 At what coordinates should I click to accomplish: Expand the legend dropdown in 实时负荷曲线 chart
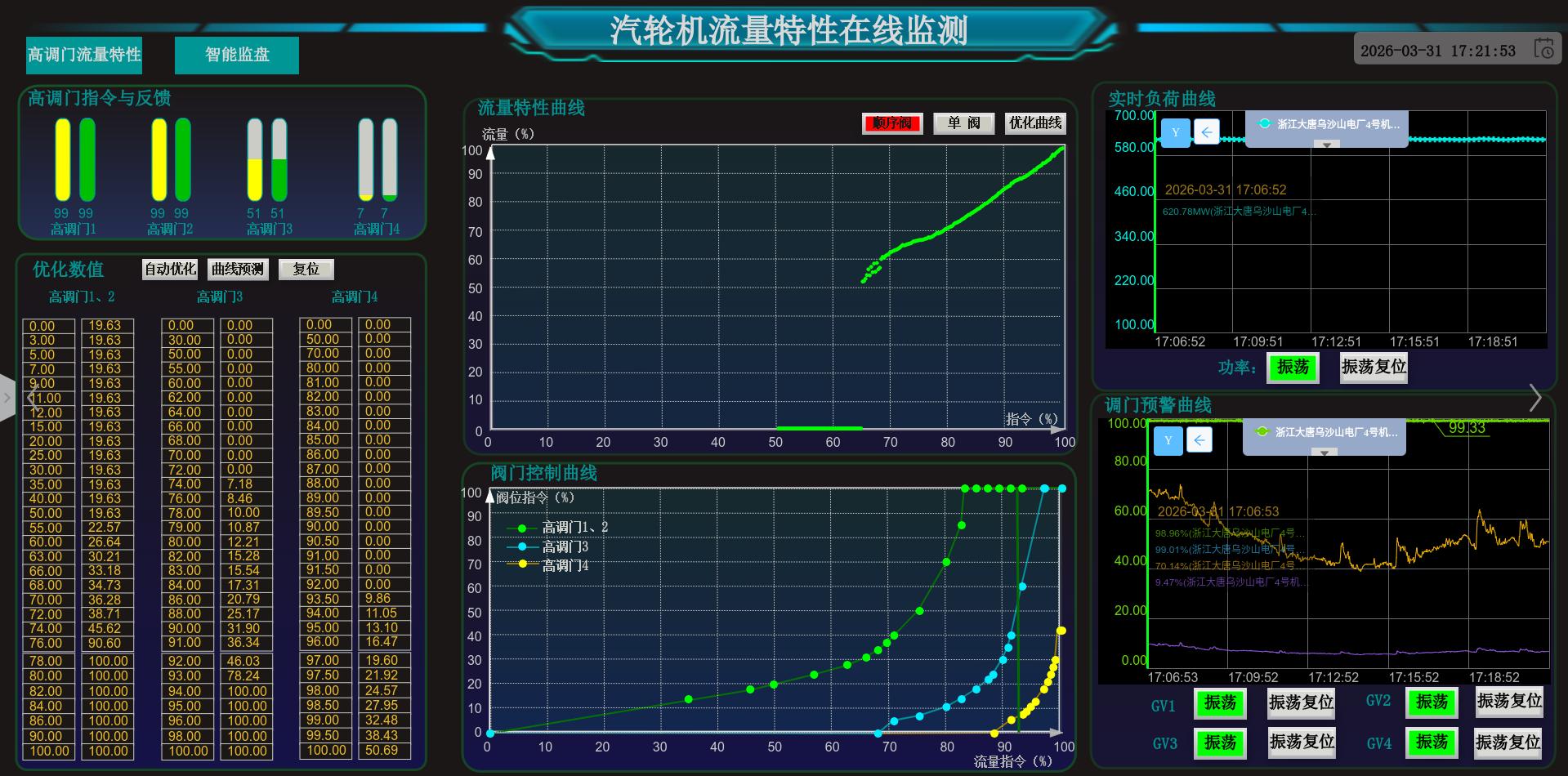tap(1327, 145)
